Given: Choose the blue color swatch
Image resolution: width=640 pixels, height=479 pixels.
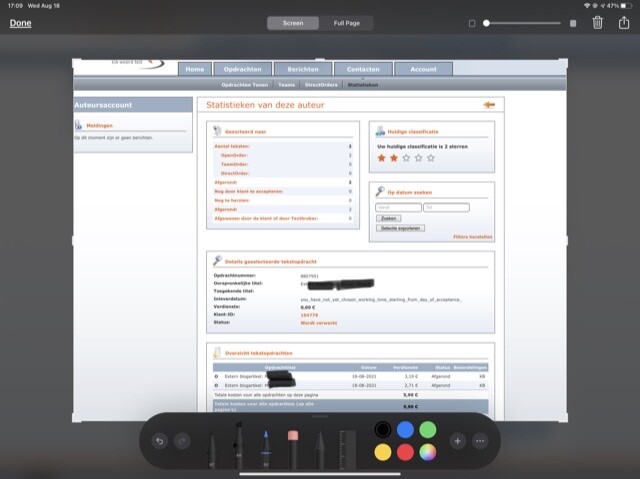Looking at the screenshot, I should pyautogui.click(x=405, y=430).
